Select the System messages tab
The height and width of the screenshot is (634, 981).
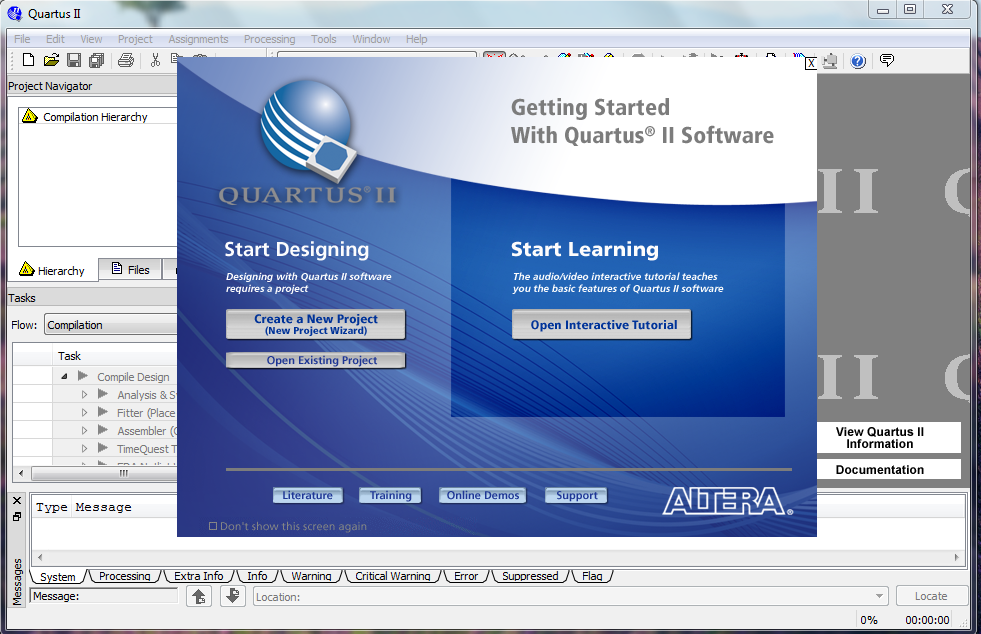click(58, 576)
